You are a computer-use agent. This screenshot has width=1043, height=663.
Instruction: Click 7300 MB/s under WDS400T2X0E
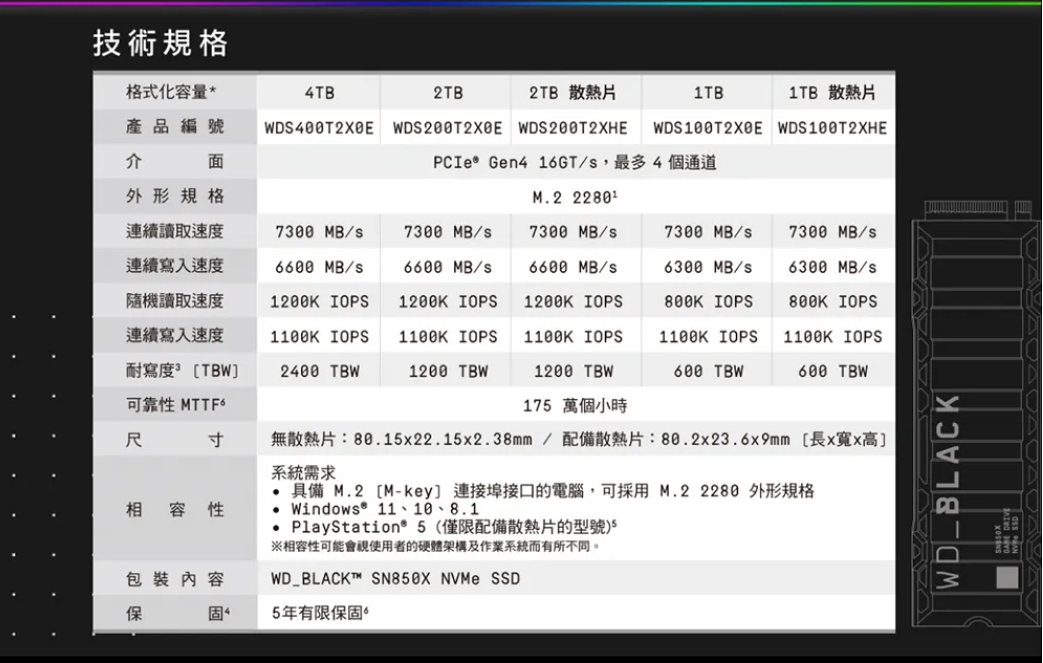coord(319,232)
